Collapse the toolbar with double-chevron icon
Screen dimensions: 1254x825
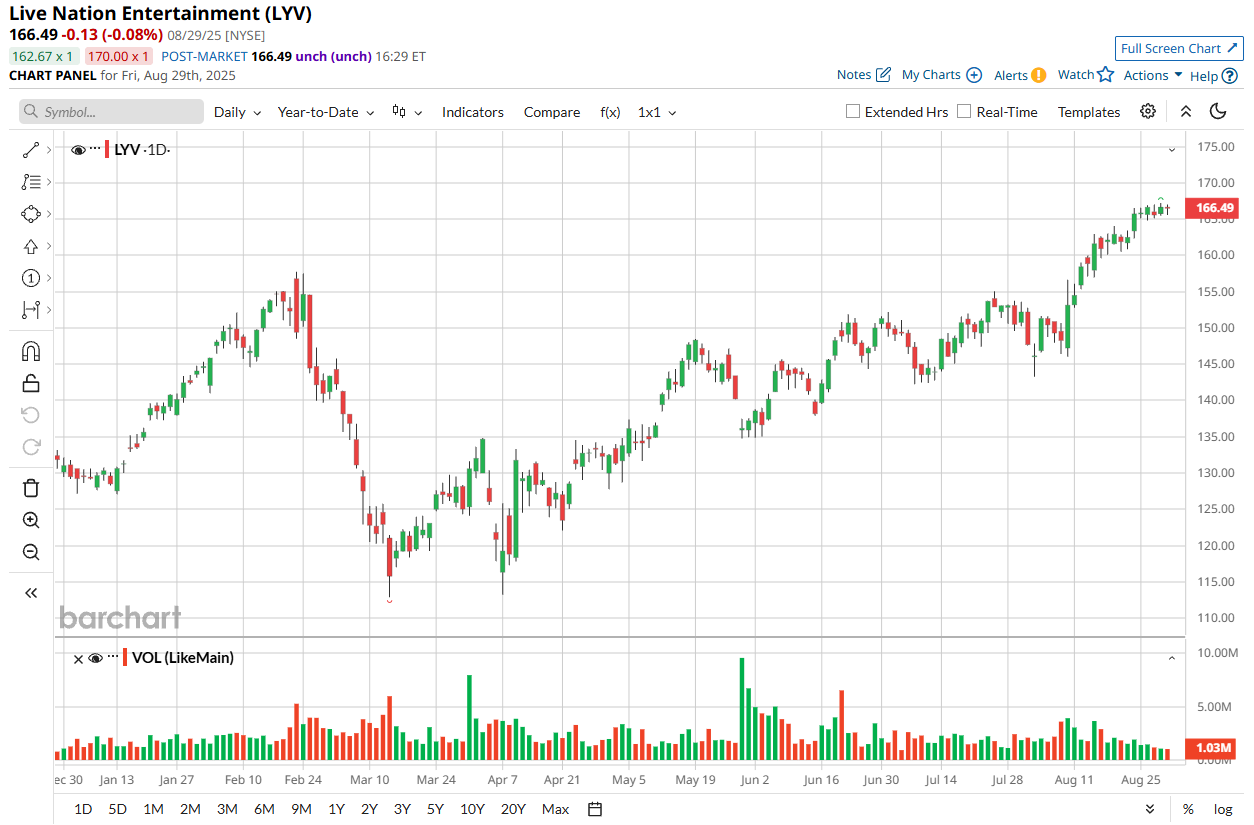click(1186, 112)
